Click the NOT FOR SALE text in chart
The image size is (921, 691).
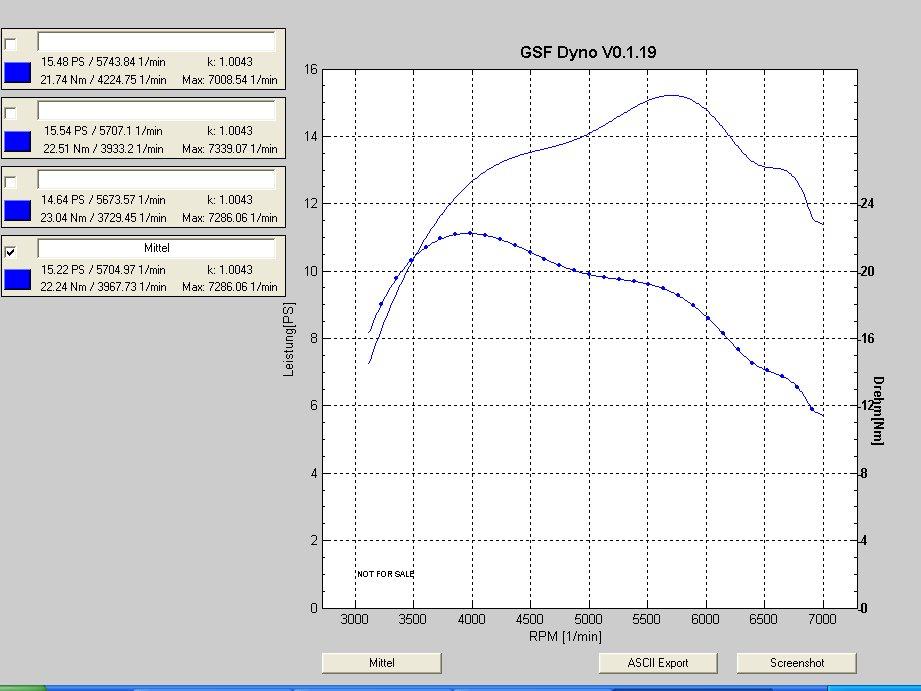385,574
